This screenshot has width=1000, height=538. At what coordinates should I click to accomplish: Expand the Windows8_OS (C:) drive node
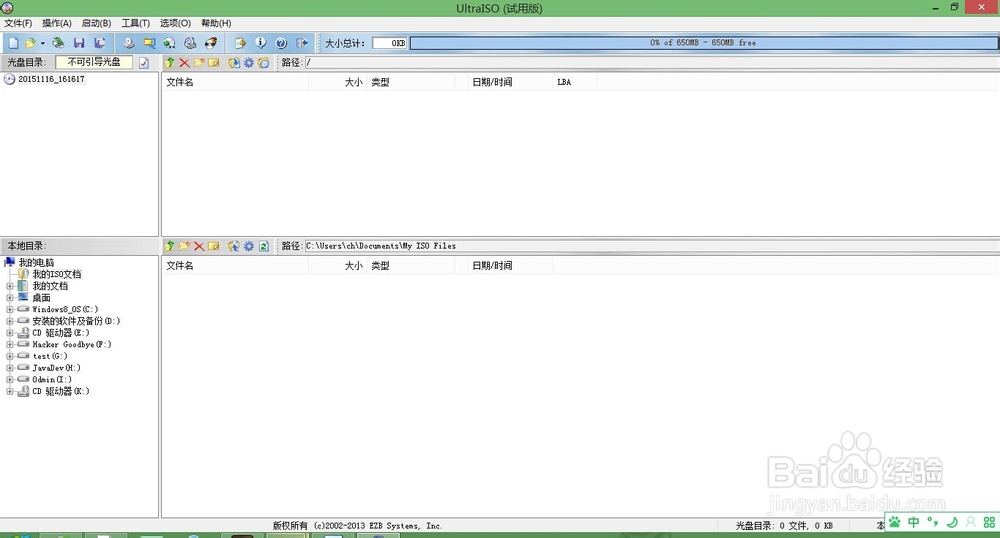point(10,309)
